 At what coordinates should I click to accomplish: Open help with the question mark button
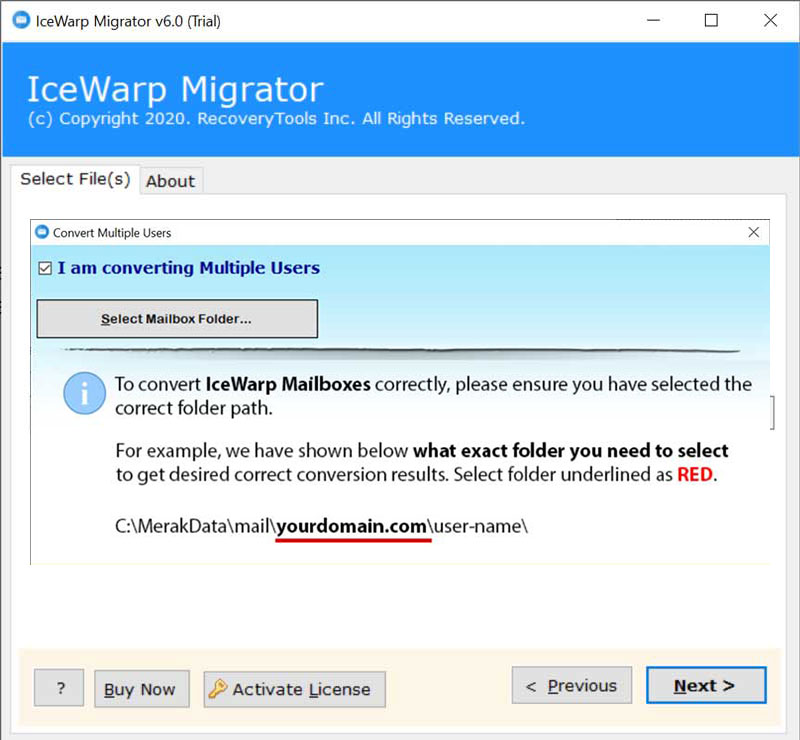tap(59, 688)
